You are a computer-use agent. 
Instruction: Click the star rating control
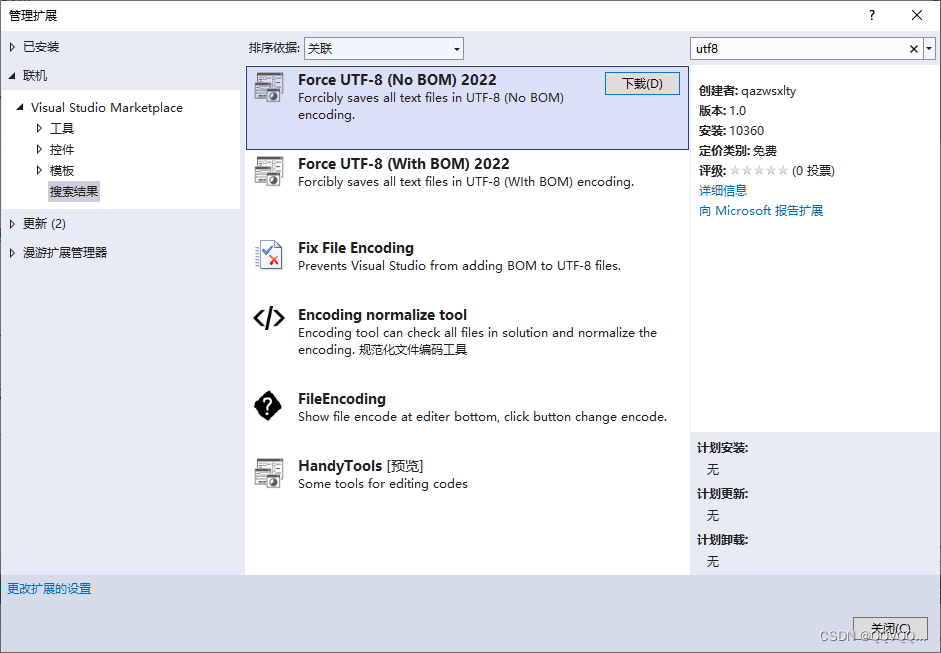[x=759, y=171]
